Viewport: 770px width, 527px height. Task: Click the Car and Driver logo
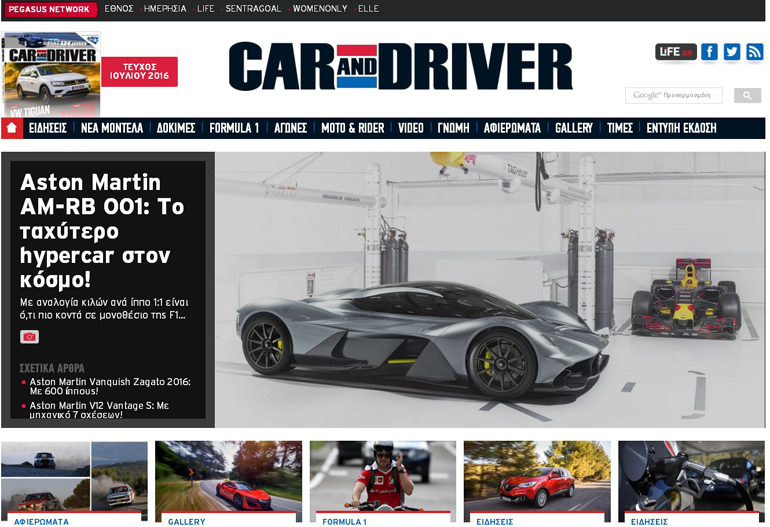400,67
